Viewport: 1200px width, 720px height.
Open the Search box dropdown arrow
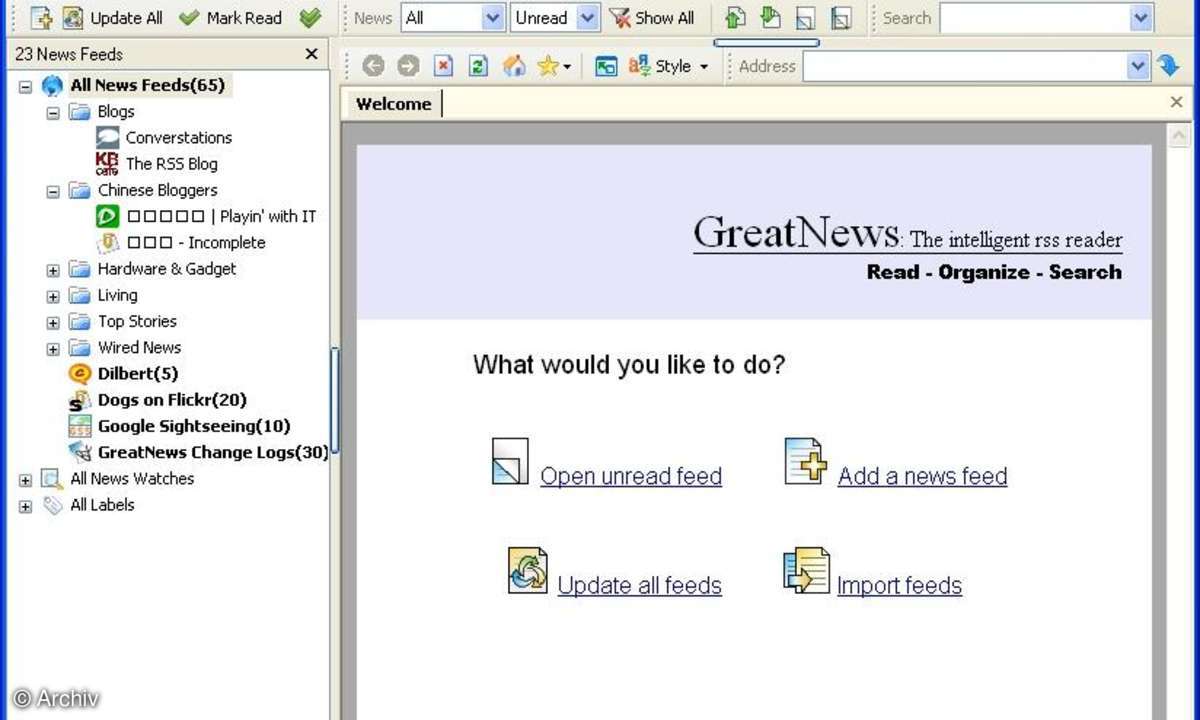click(1141, 17)
